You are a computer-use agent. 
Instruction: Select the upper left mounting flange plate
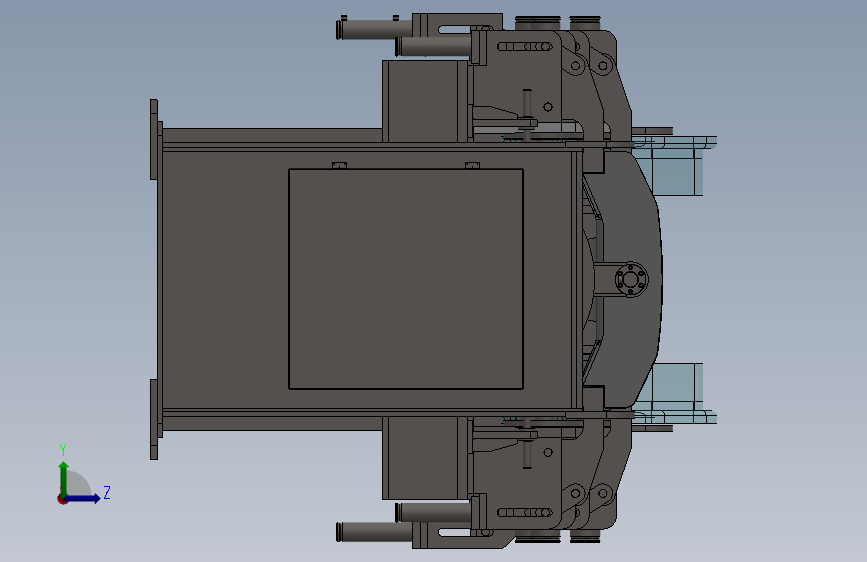[x=155, y=139]
